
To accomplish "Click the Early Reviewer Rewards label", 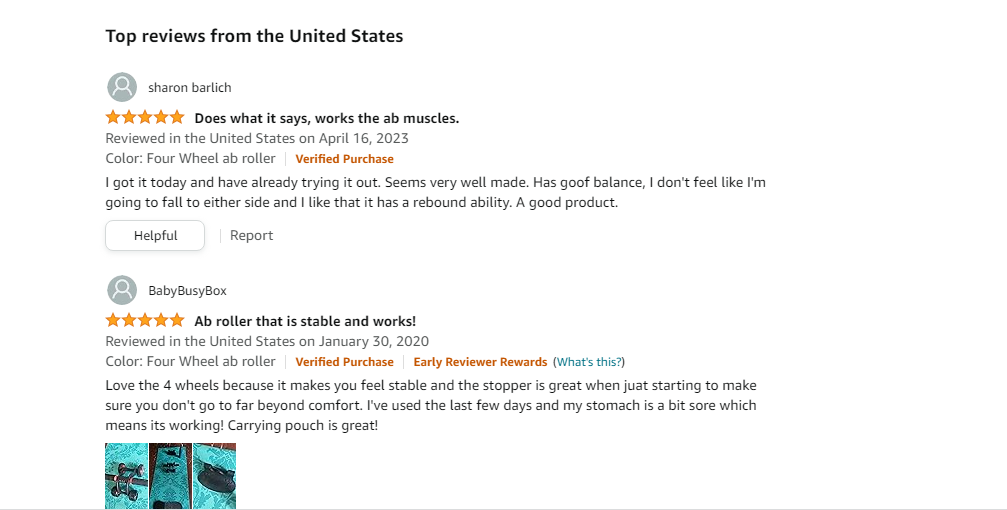I will 480,362.
